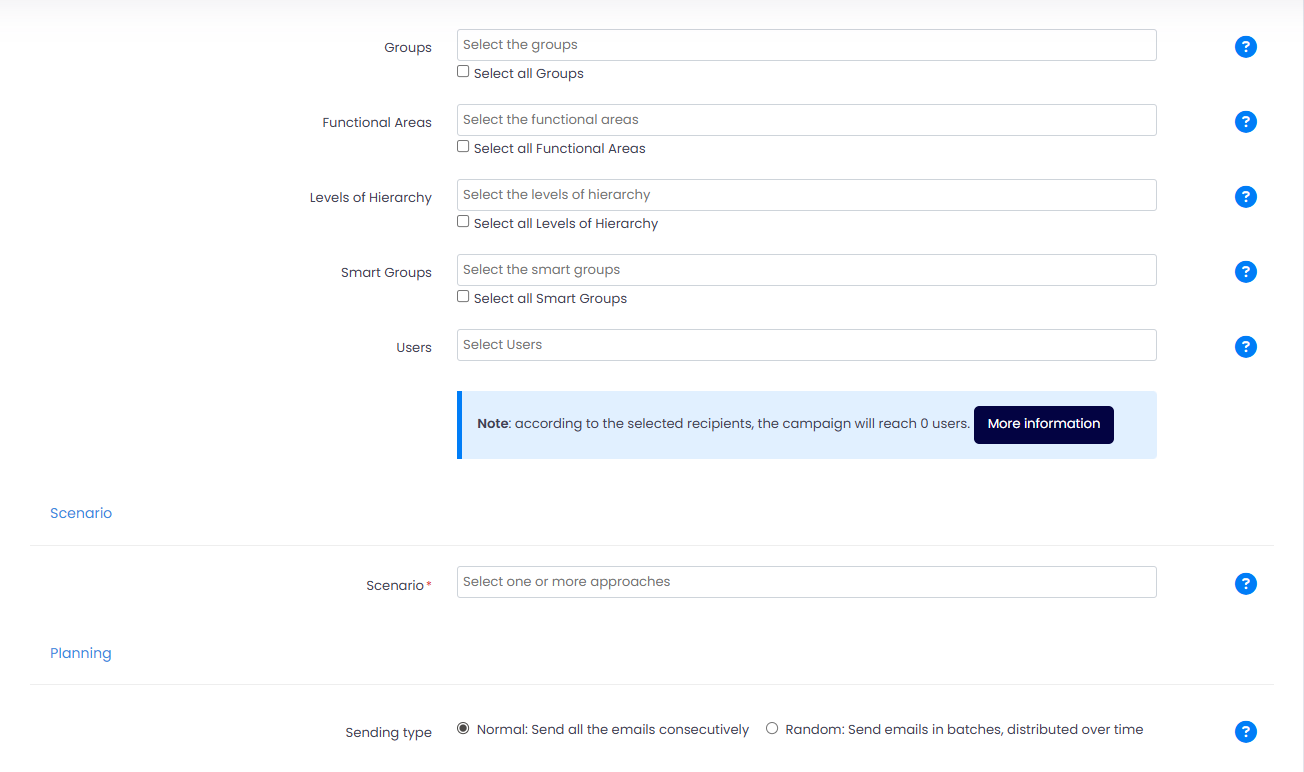Open help icon for Users field

[x=1245, y=347]
